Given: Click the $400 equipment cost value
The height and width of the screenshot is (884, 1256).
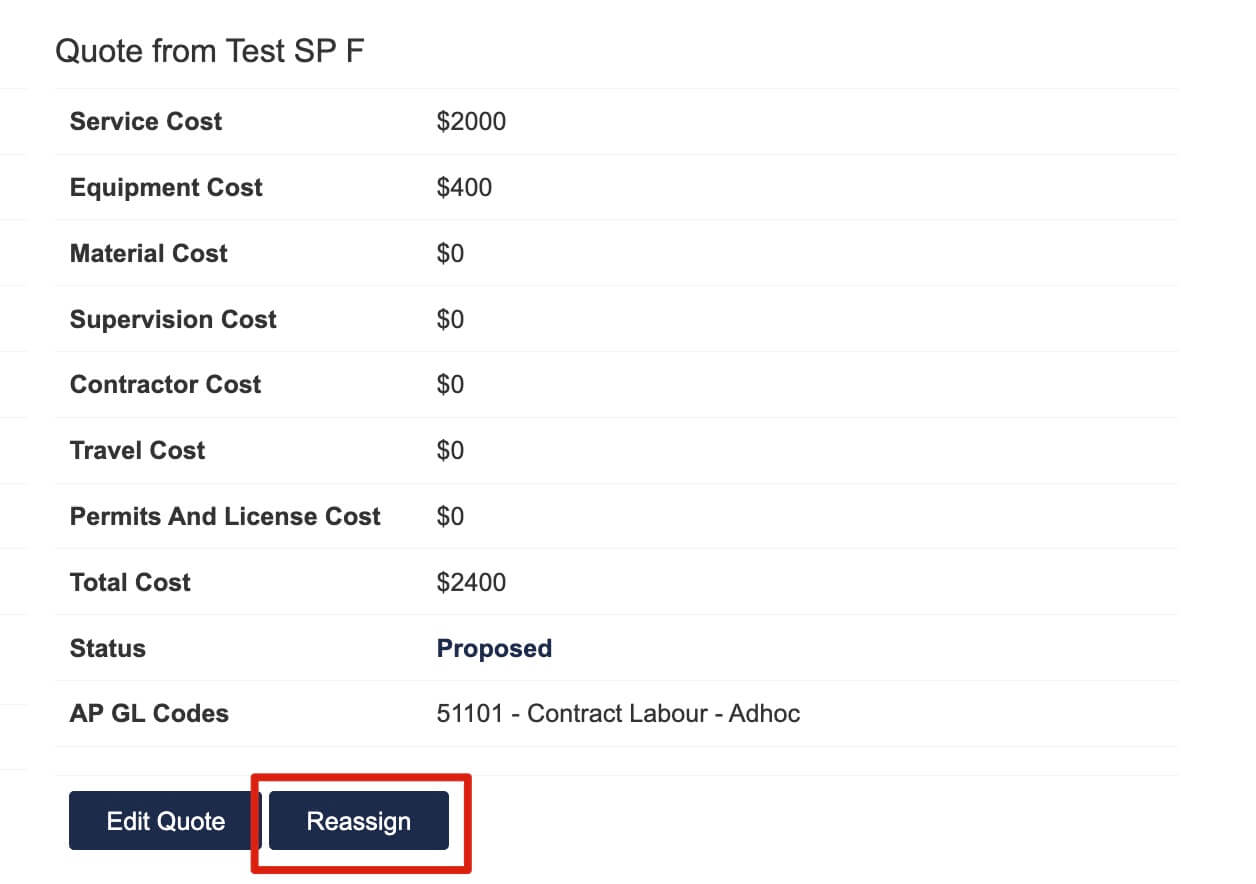Looking at the screenshot, I should [464, 187].
